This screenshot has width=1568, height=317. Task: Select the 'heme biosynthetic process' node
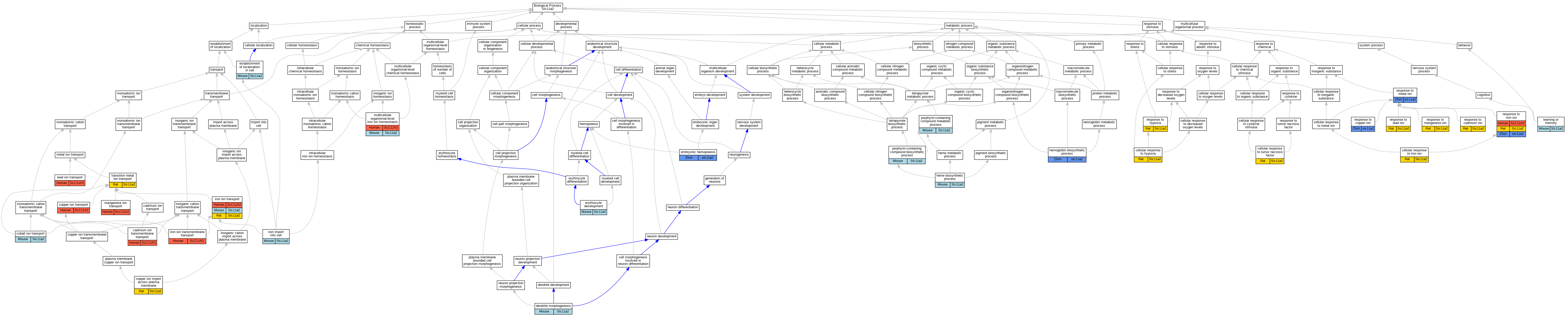coord(950,180)
